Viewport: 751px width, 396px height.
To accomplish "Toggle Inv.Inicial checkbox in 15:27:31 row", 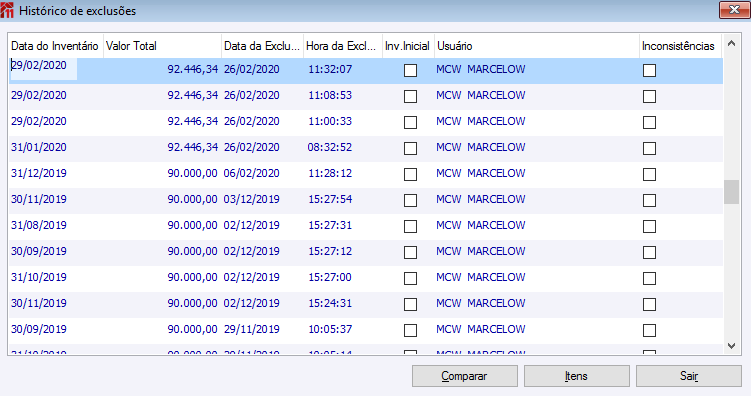I will pyautogui.click(x=410, y=226).
